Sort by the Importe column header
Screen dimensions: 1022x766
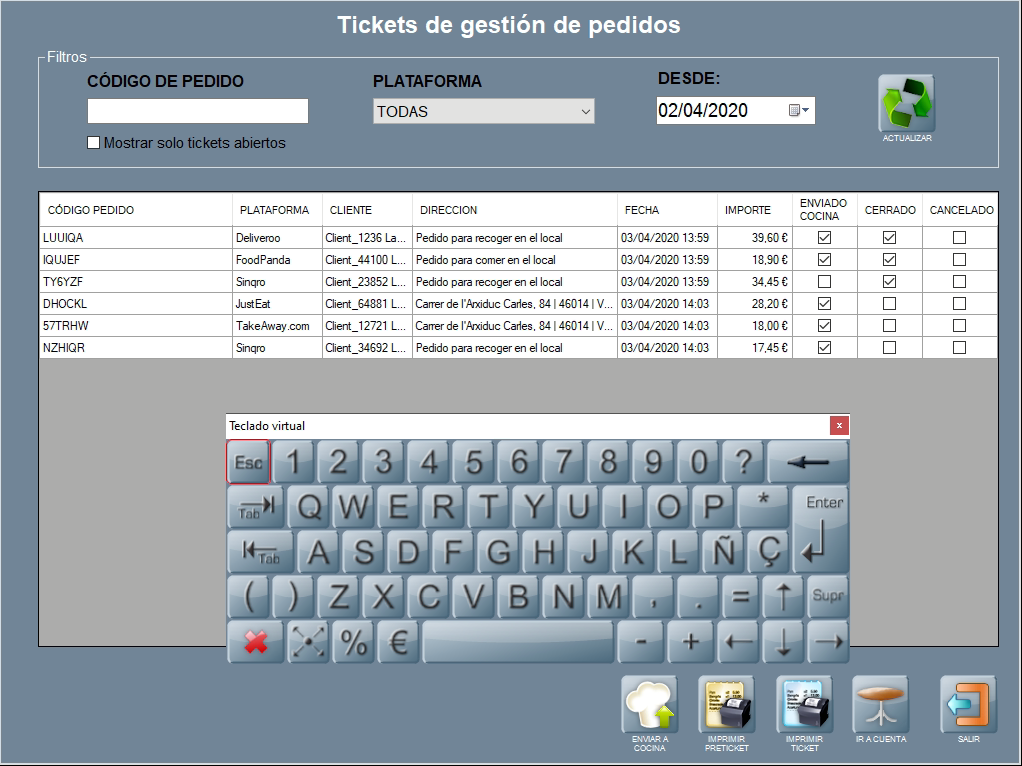pos(748,210)
